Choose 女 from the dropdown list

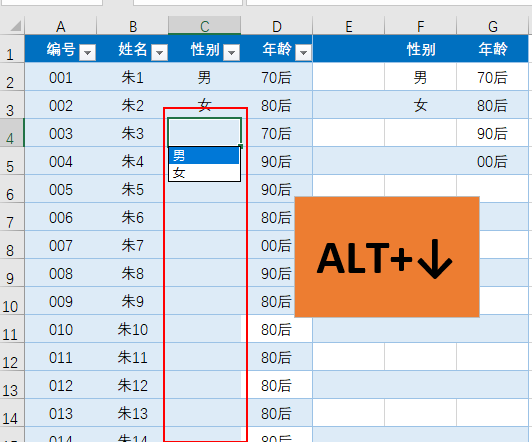pyautogui.click(x=204, y=173)
